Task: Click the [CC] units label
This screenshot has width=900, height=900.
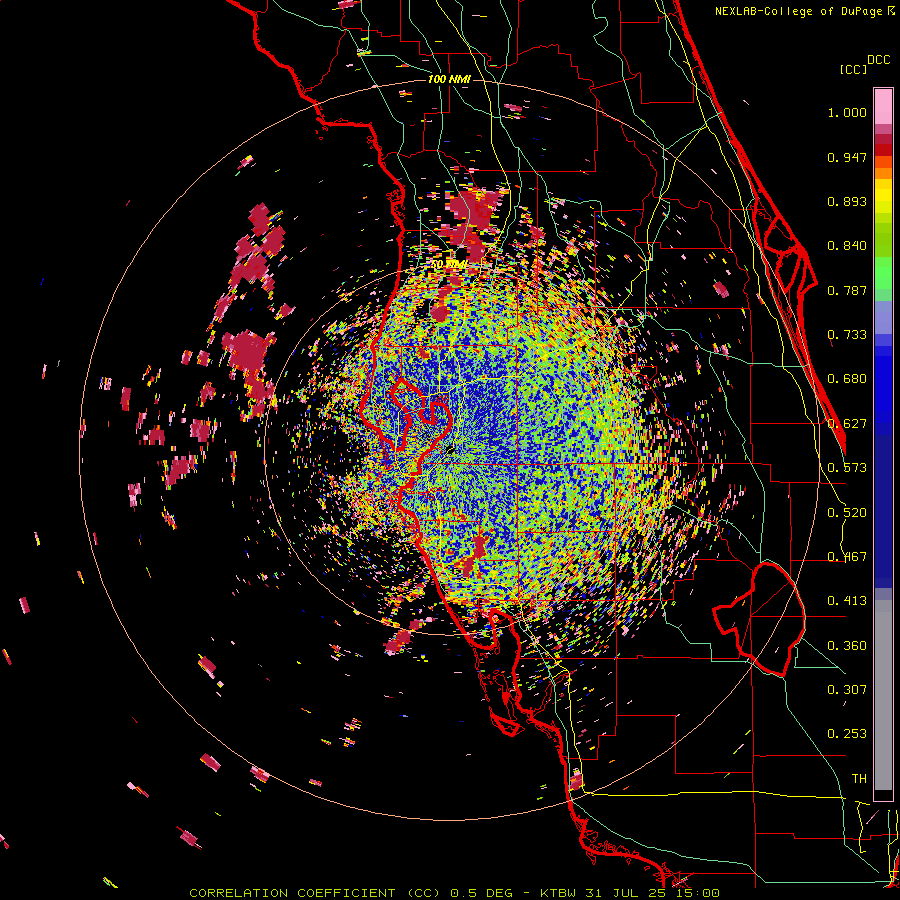Action: (x=853, y=69)
